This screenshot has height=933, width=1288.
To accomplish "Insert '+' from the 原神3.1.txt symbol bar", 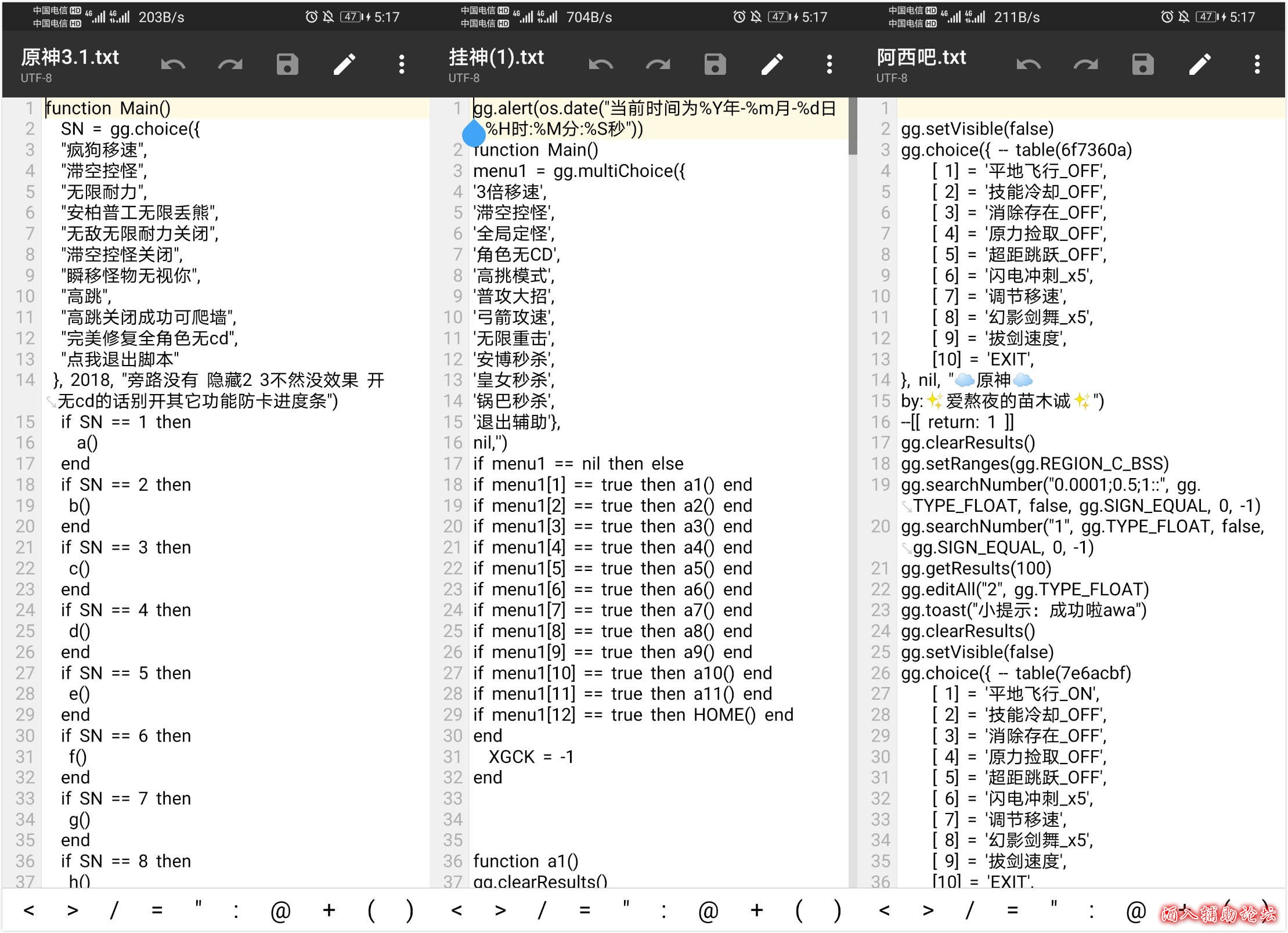I will (x=329, y=910).
